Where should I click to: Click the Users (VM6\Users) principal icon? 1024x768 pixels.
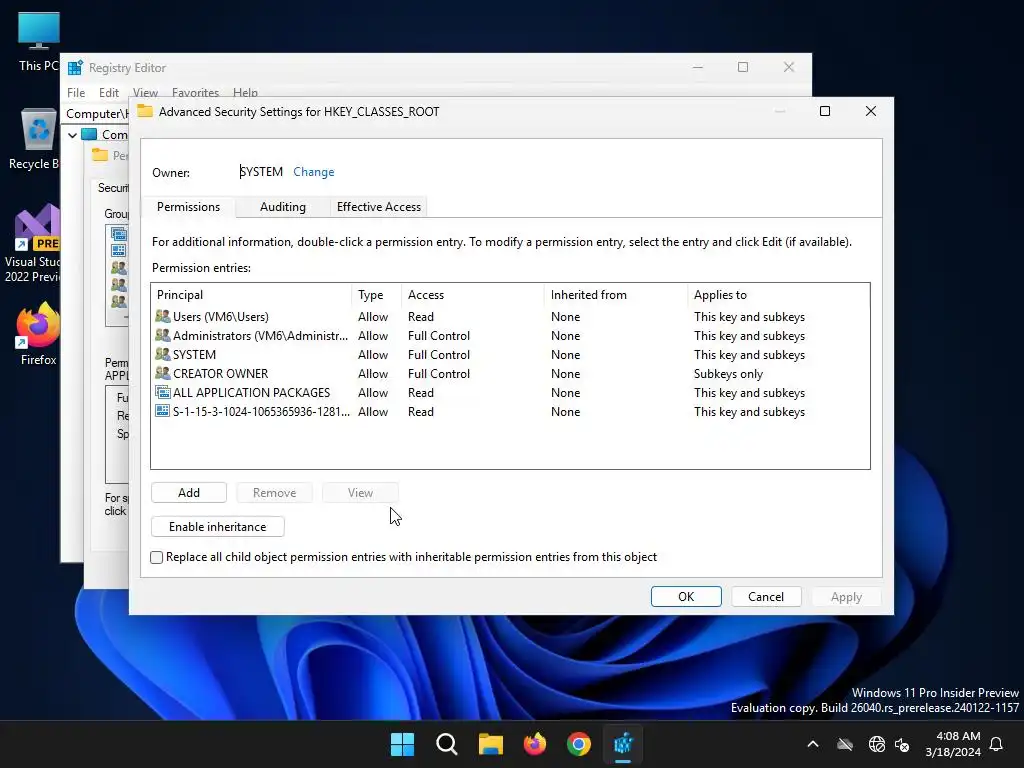[x=163, y=317]
